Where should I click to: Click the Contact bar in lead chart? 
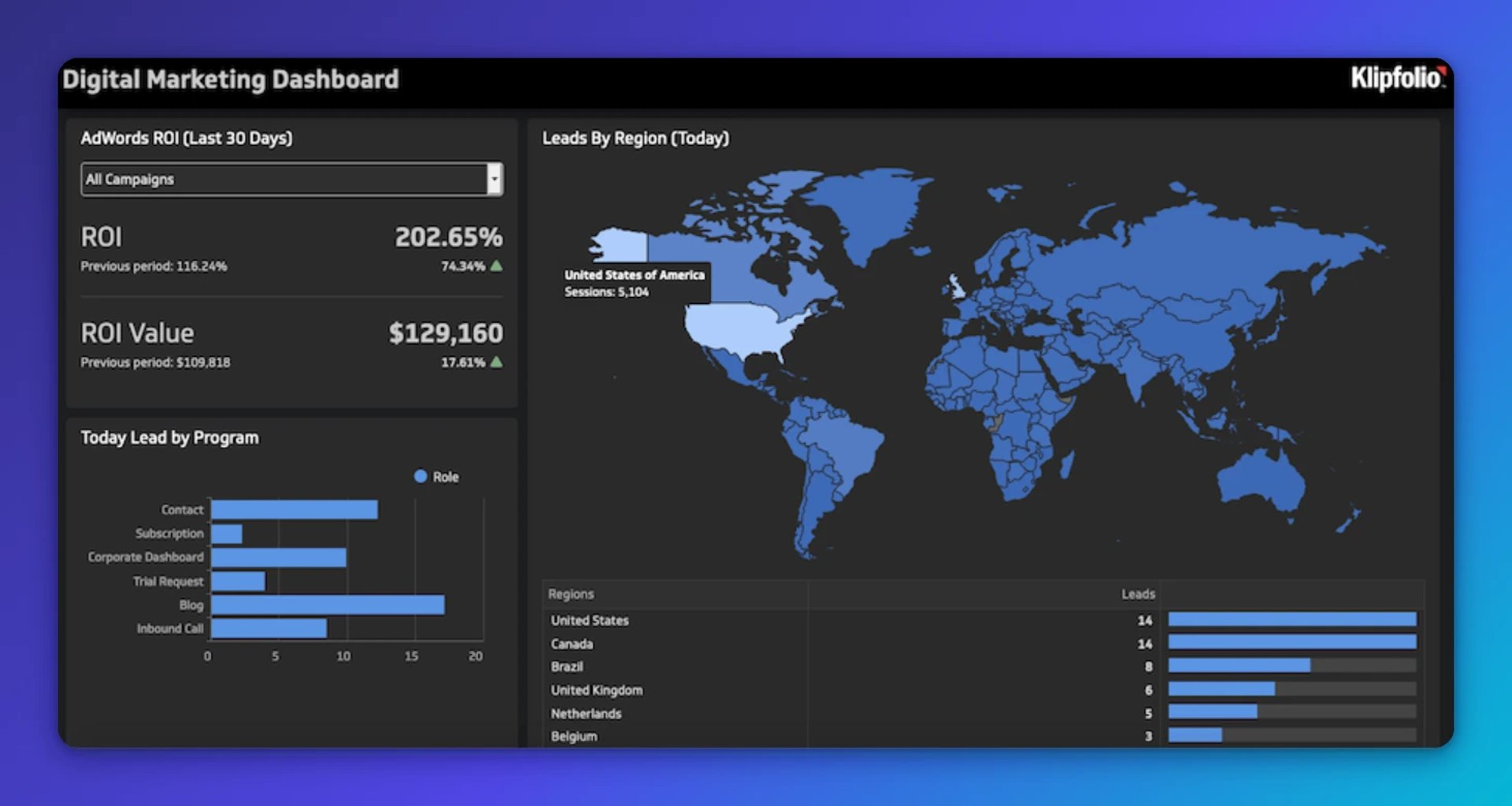click(x=295, y=510)
